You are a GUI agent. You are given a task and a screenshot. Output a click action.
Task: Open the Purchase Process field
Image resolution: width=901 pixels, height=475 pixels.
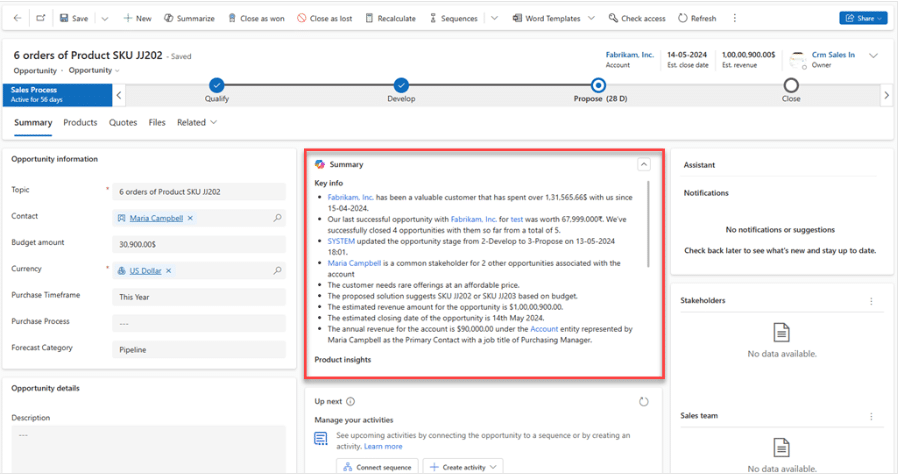199,323
